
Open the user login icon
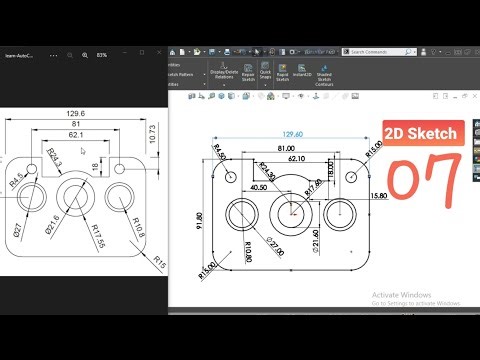click(x=423, y=52)
